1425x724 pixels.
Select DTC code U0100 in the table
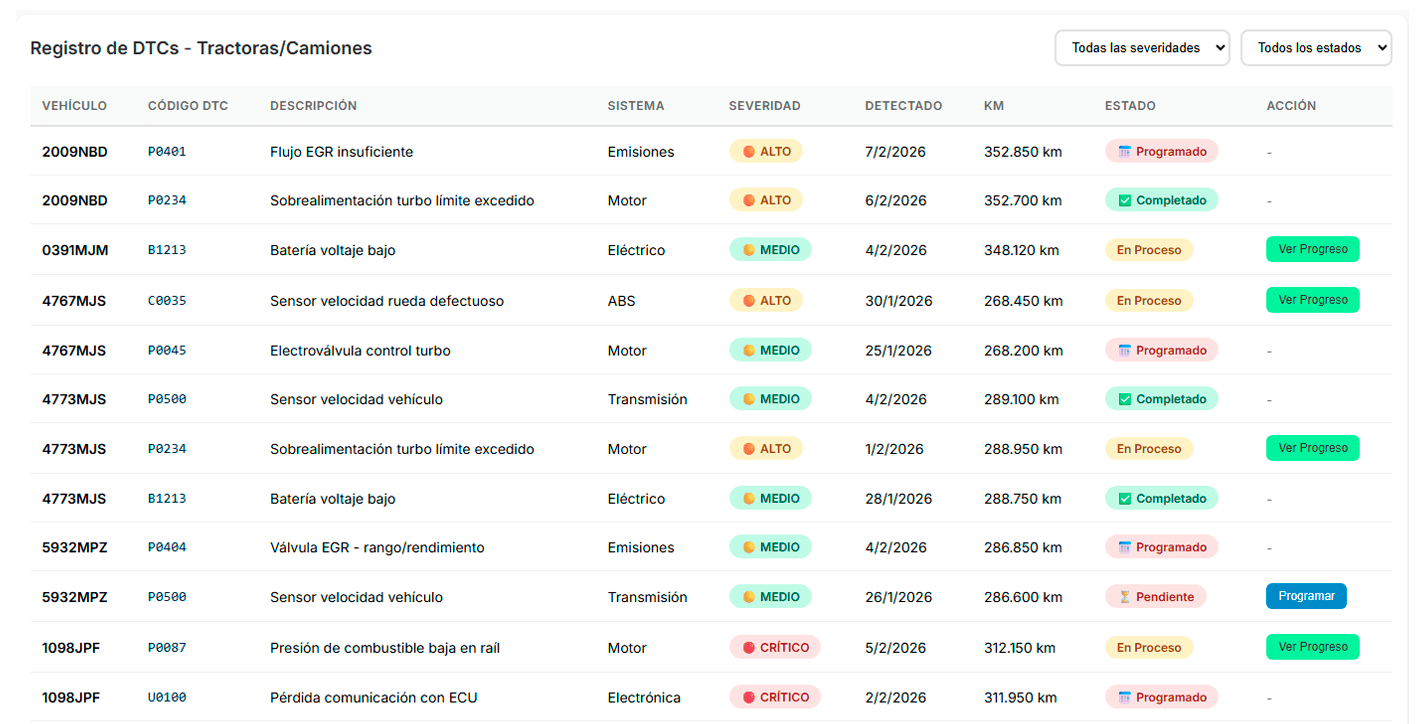tap(167, 698)
